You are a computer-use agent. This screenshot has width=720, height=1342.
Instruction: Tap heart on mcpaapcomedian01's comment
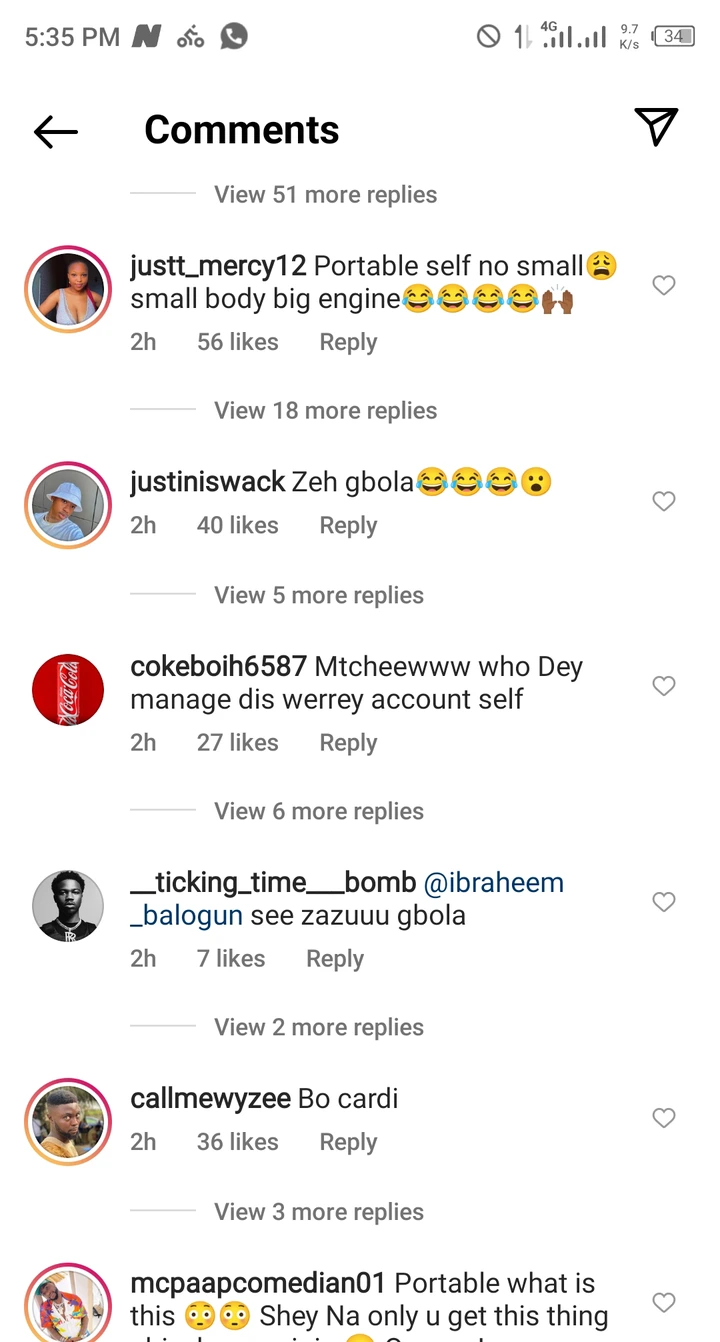point(664,1302)
